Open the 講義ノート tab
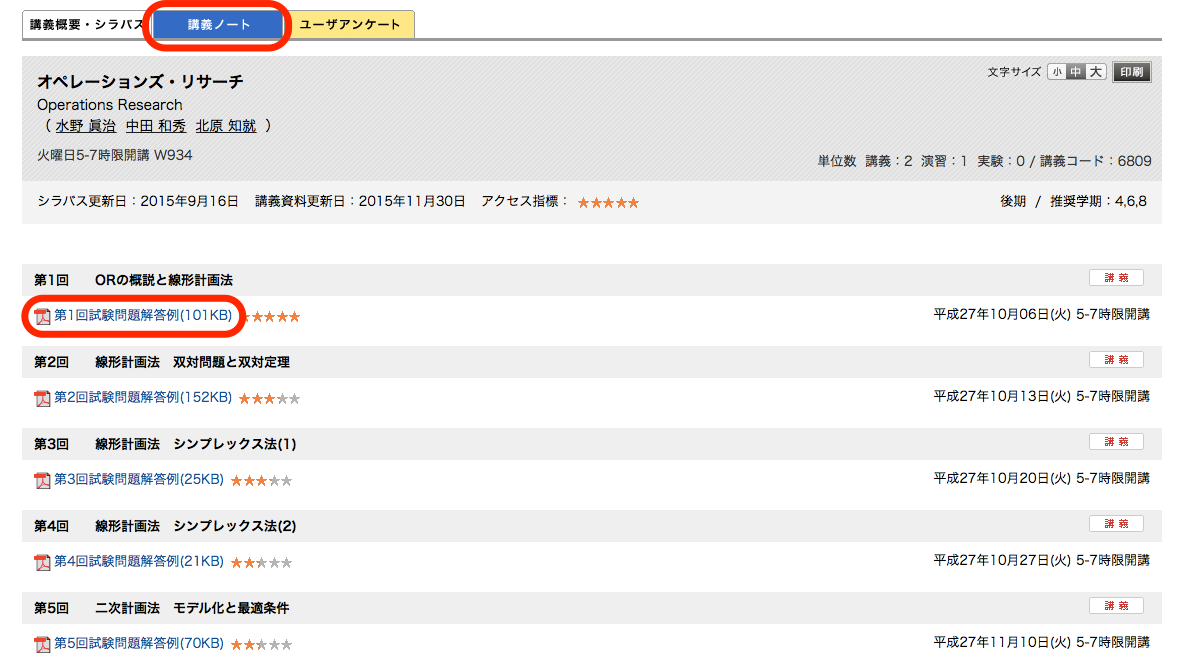Viewport: 1180px width, 659px height. 219,25
